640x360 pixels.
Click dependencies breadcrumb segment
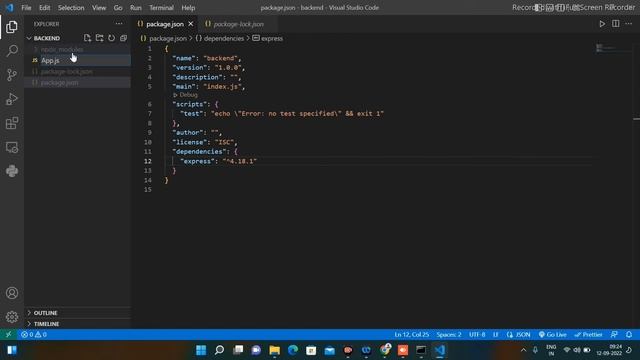coord(223,38)
